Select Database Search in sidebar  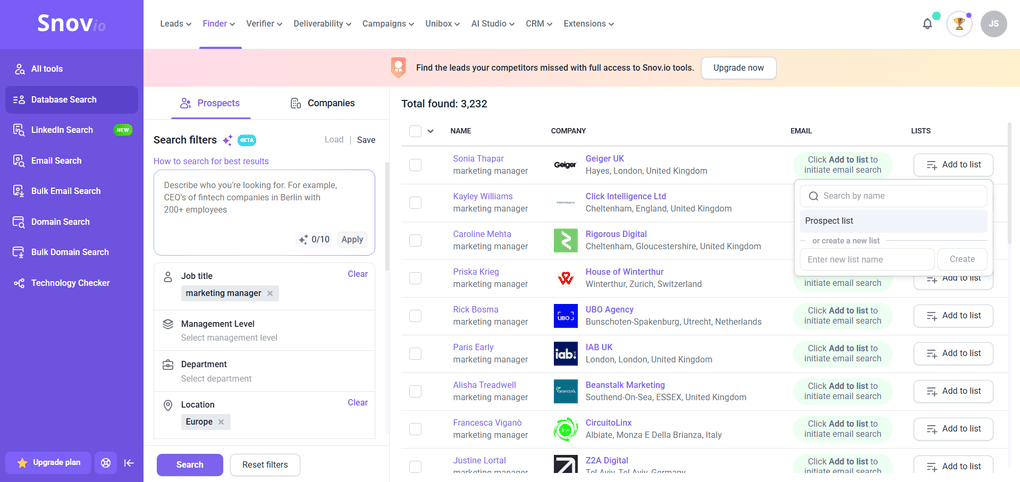click(x=72, y=100)
